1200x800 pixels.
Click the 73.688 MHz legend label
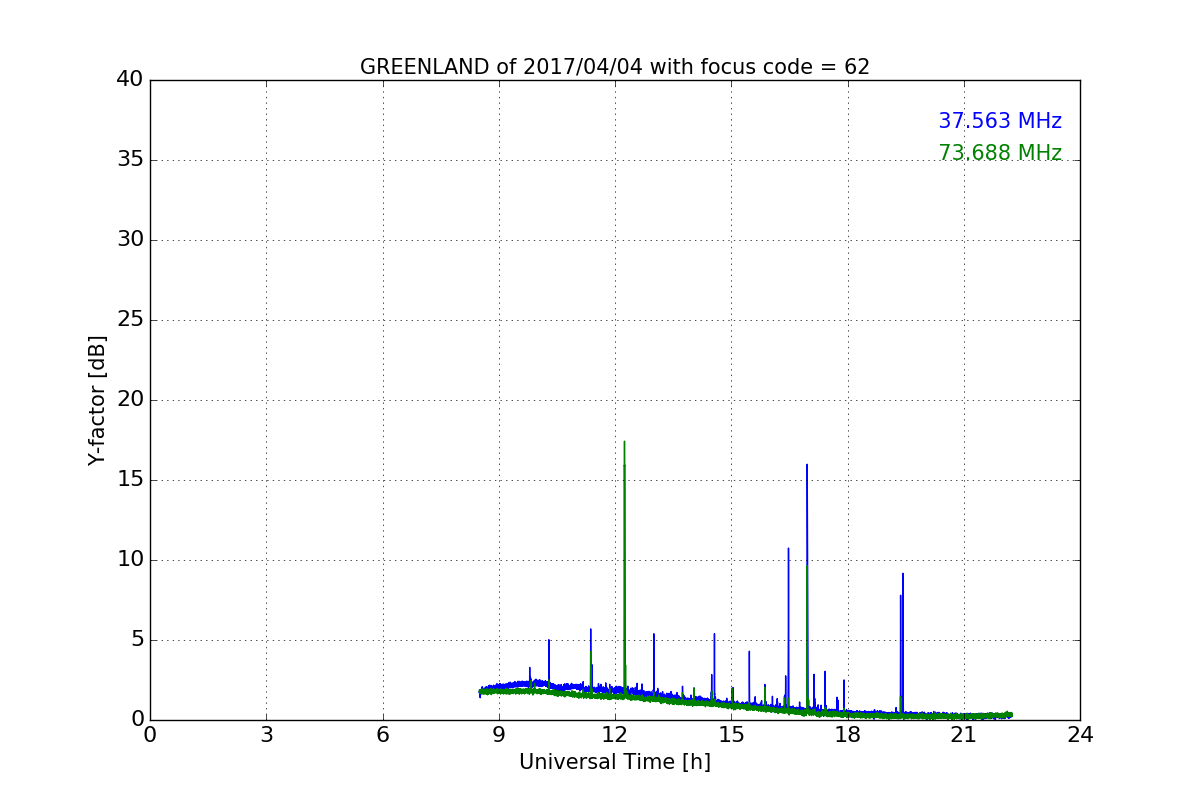click(x=999, y=153)
